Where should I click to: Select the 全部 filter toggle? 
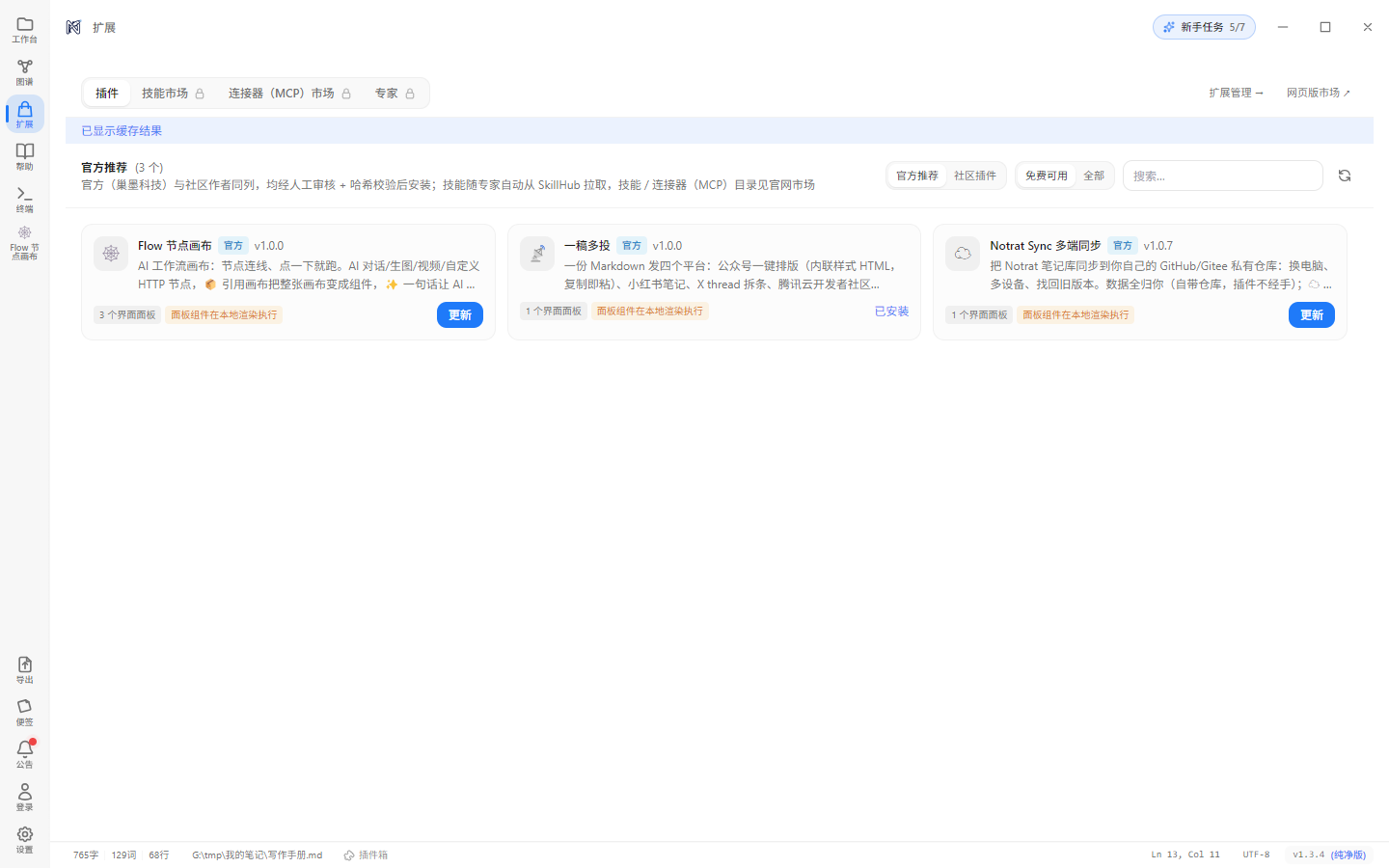pos(1094,176)
